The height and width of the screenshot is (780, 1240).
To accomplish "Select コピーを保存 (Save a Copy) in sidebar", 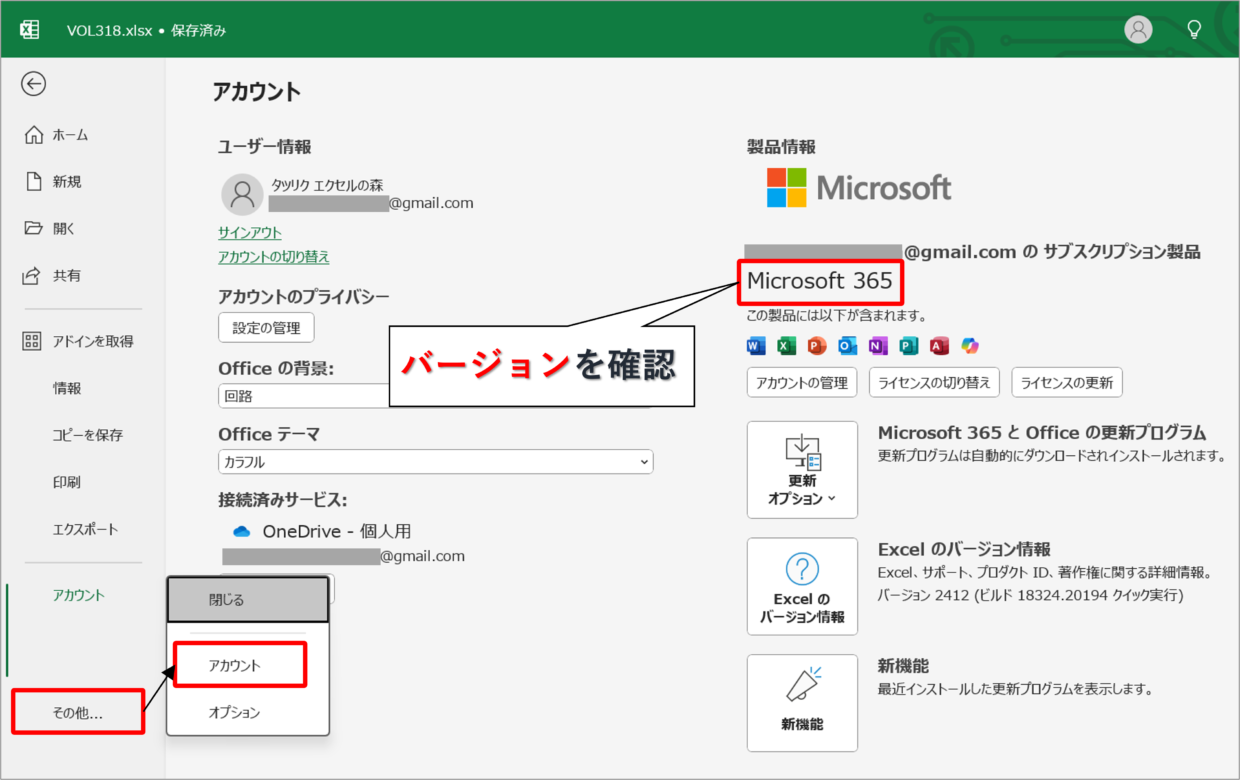I will tap(88, 435).
